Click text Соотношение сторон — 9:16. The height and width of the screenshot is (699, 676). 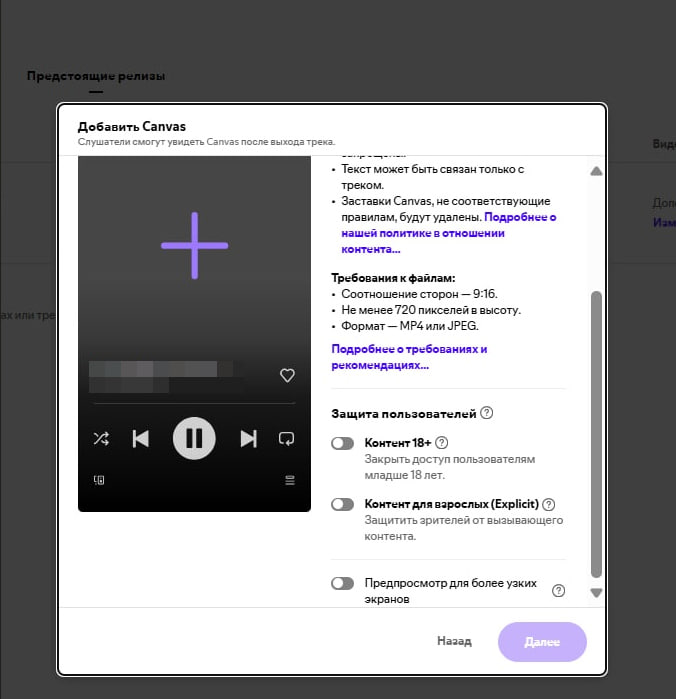point(419,294)
